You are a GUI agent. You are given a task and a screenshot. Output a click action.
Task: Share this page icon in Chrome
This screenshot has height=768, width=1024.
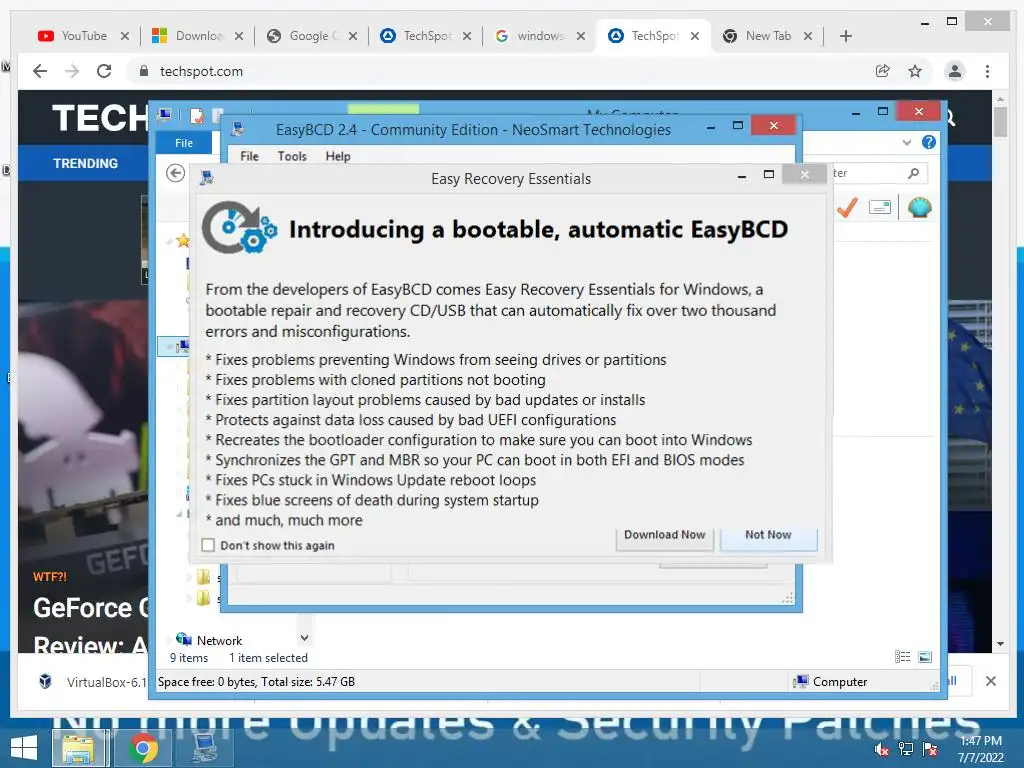coord(882,71)
